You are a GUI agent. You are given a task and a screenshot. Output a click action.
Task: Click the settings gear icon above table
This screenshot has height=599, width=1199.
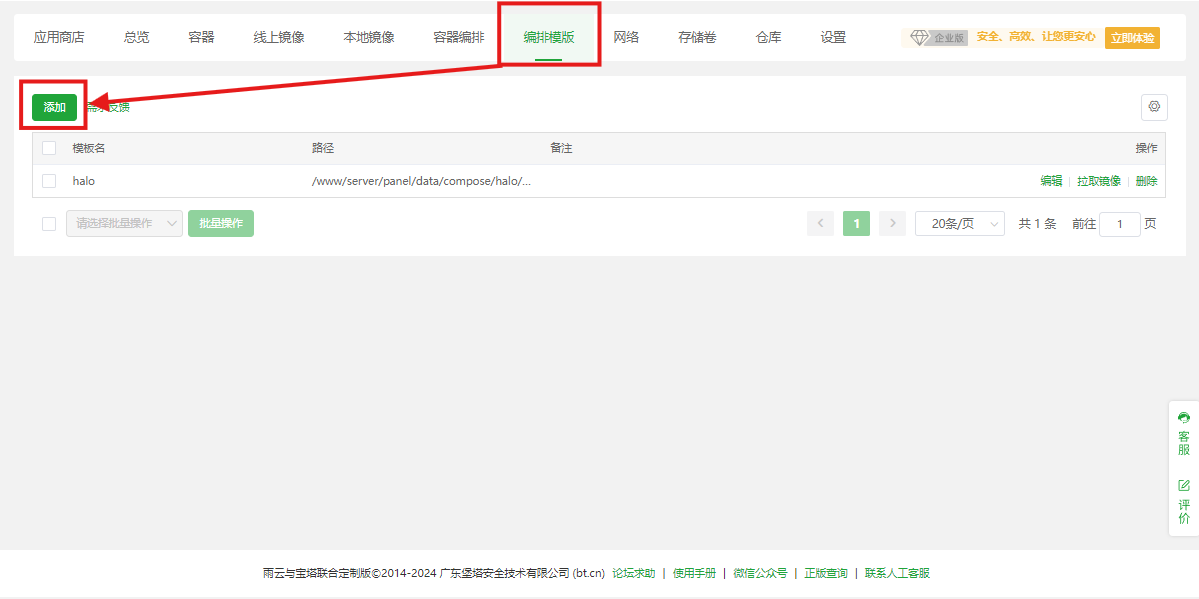pos(1154,107)
